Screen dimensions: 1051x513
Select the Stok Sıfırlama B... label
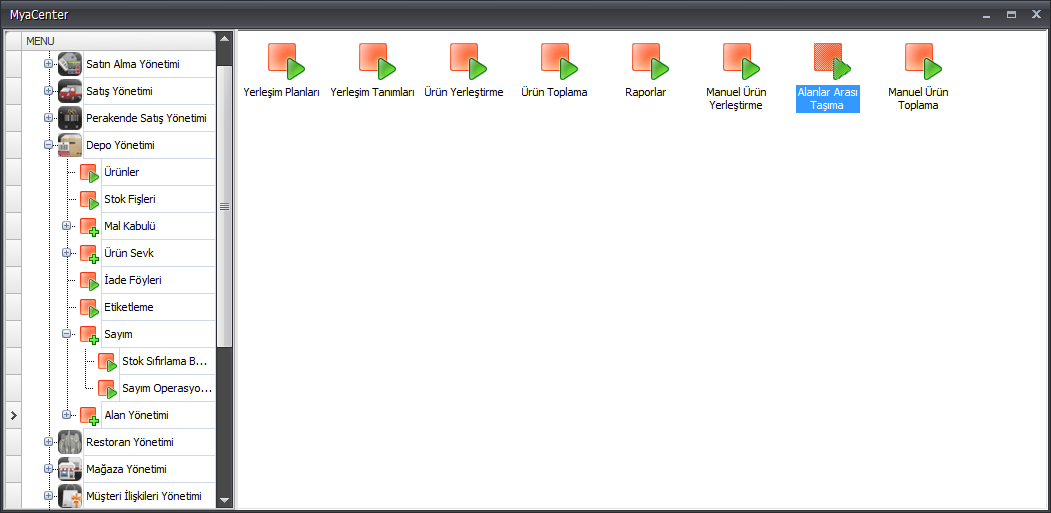pos(164,361)
